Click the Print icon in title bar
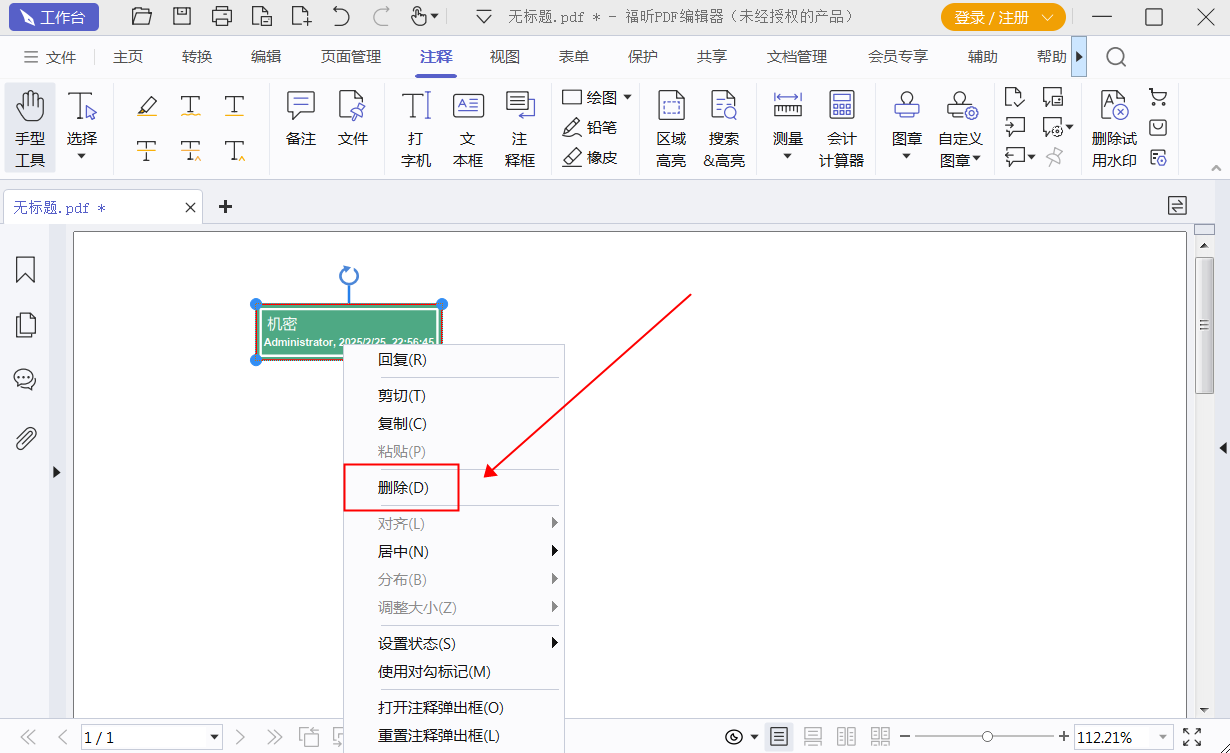The width and height of the screenshot is (1230, 753). pyautogui.click(x=222, y=16)
